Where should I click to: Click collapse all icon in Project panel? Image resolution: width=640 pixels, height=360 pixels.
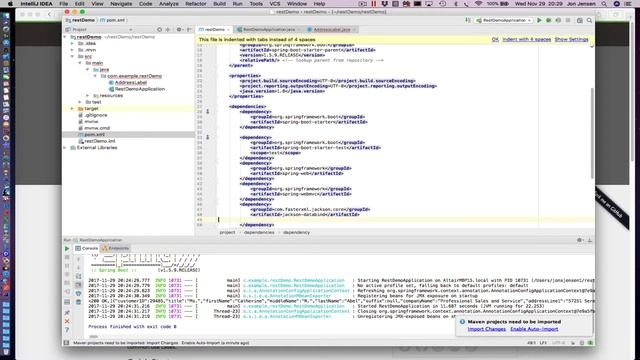point(168,29)
